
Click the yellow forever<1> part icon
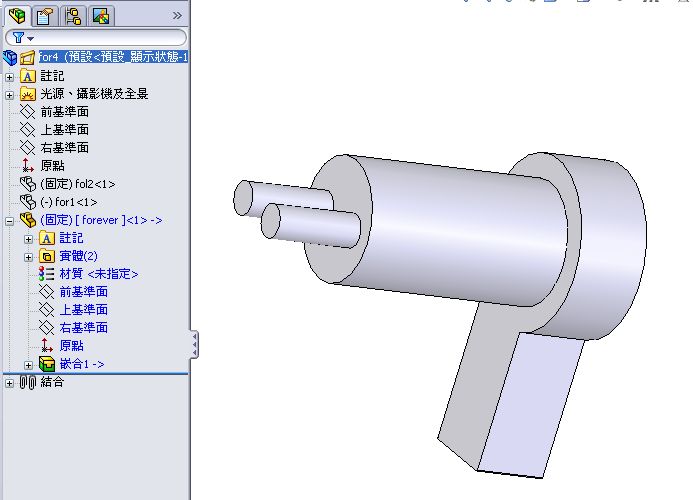(27, 220)
